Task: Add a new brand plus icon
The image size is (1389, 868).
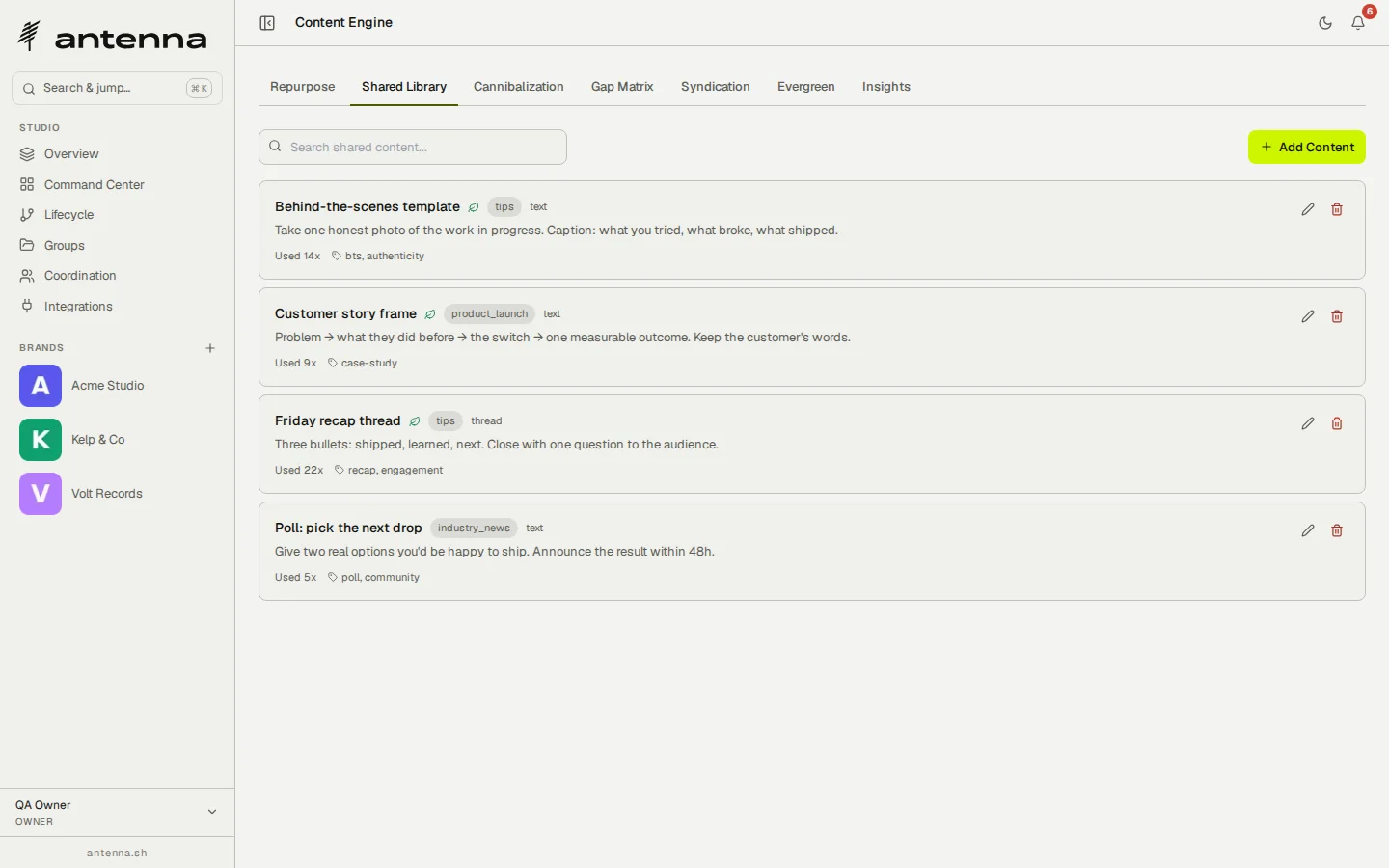Action: tap(210, 348)
